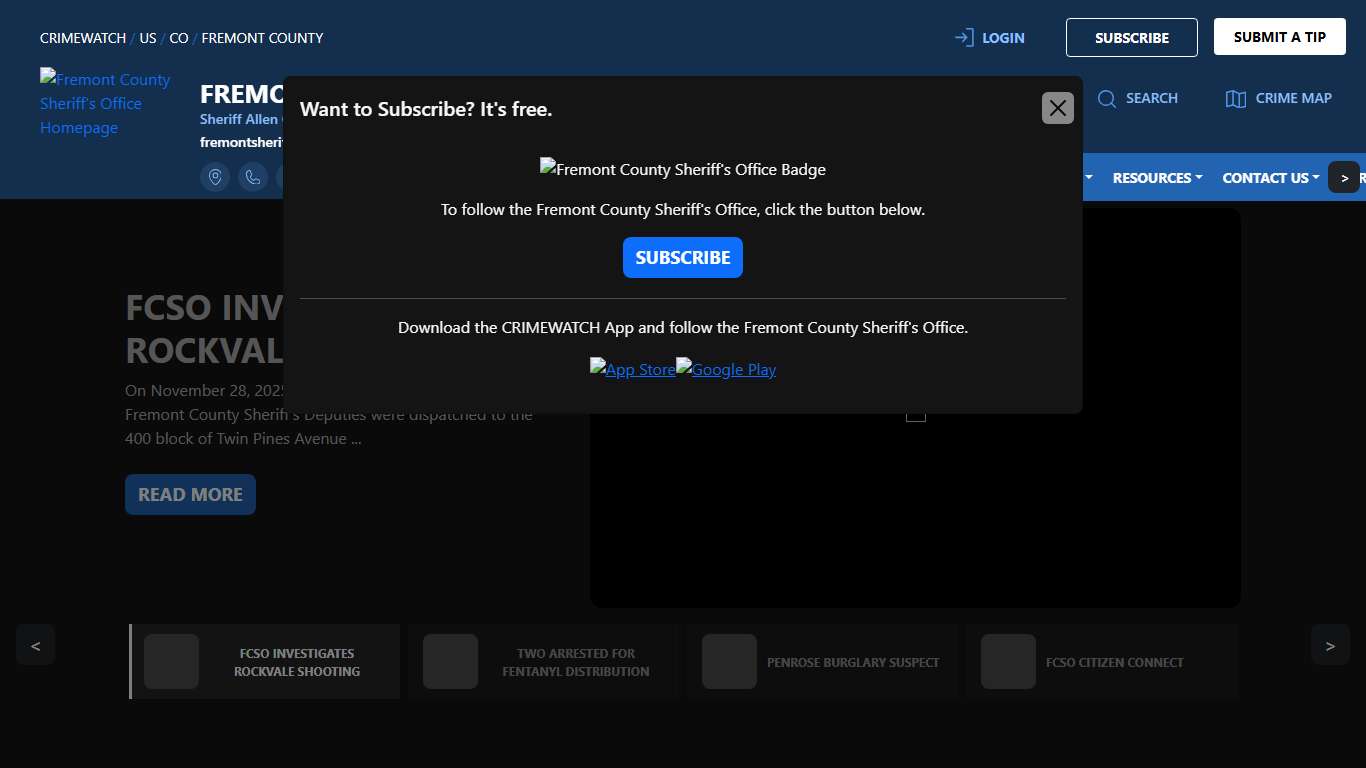
Task: Open App Store download link
Action: tap(633, 369)
